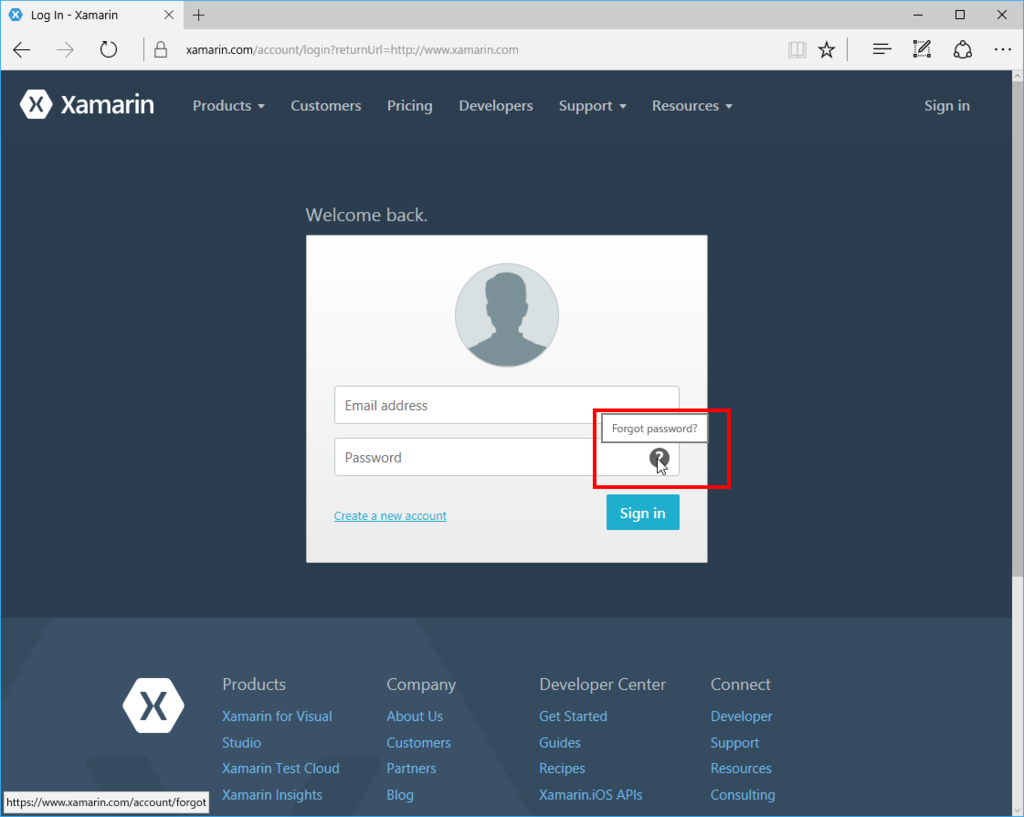Screen dimensions: 1024x817
Task: Open Resources link under Connect
Action: coord(741,769)
